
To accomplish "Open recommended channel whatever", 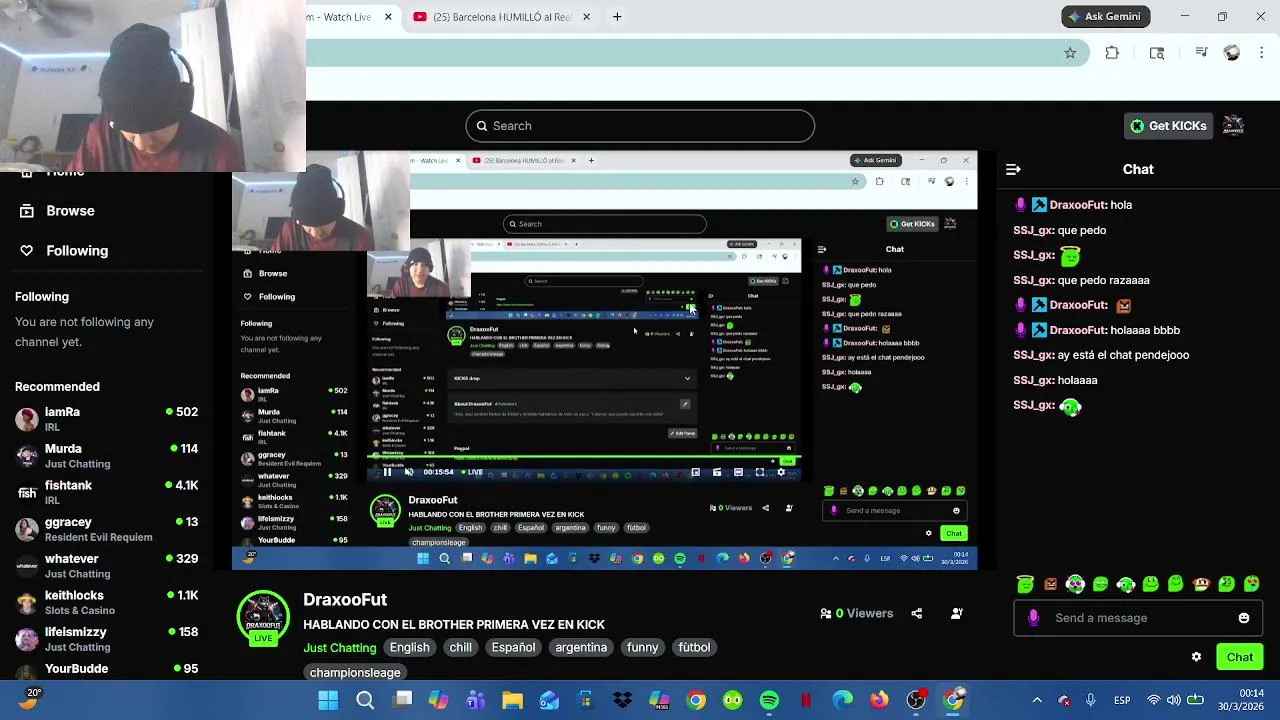I will point(106,566).
